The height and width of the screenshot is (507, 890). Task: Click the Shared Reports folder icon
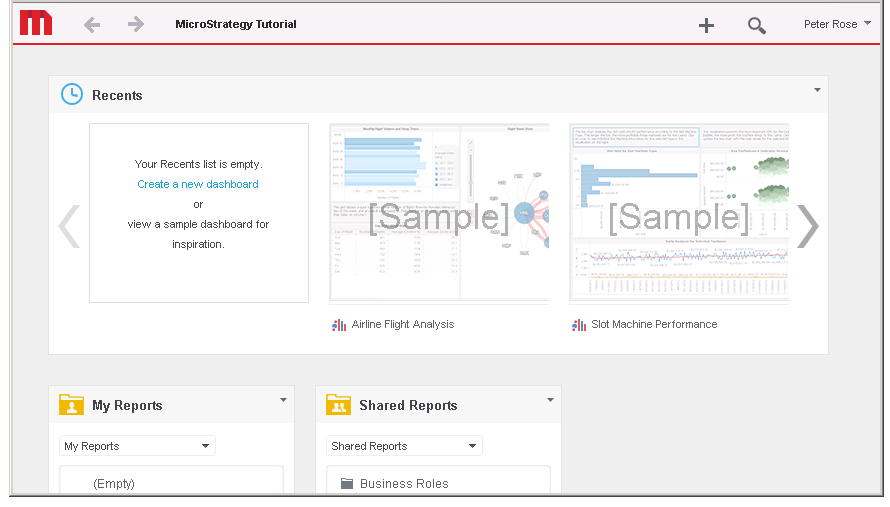point(338,404)
